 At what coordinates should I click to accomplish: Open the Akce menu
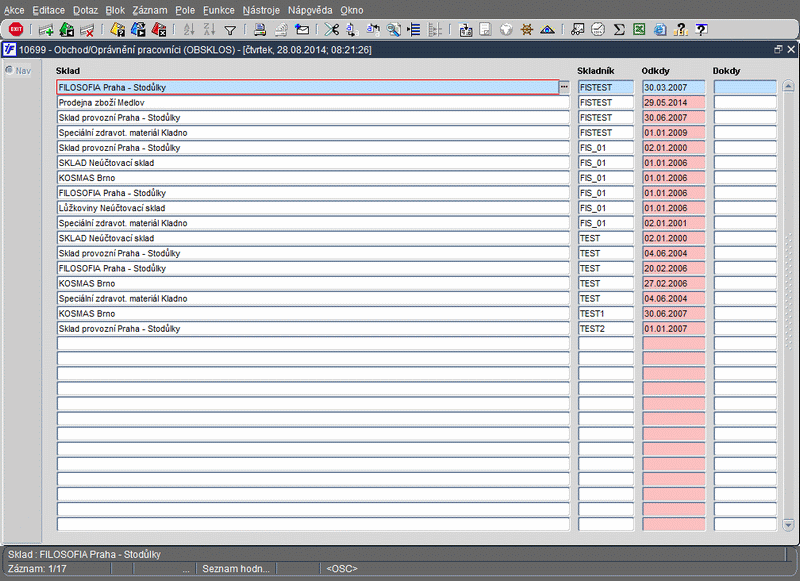click(14, 10)
